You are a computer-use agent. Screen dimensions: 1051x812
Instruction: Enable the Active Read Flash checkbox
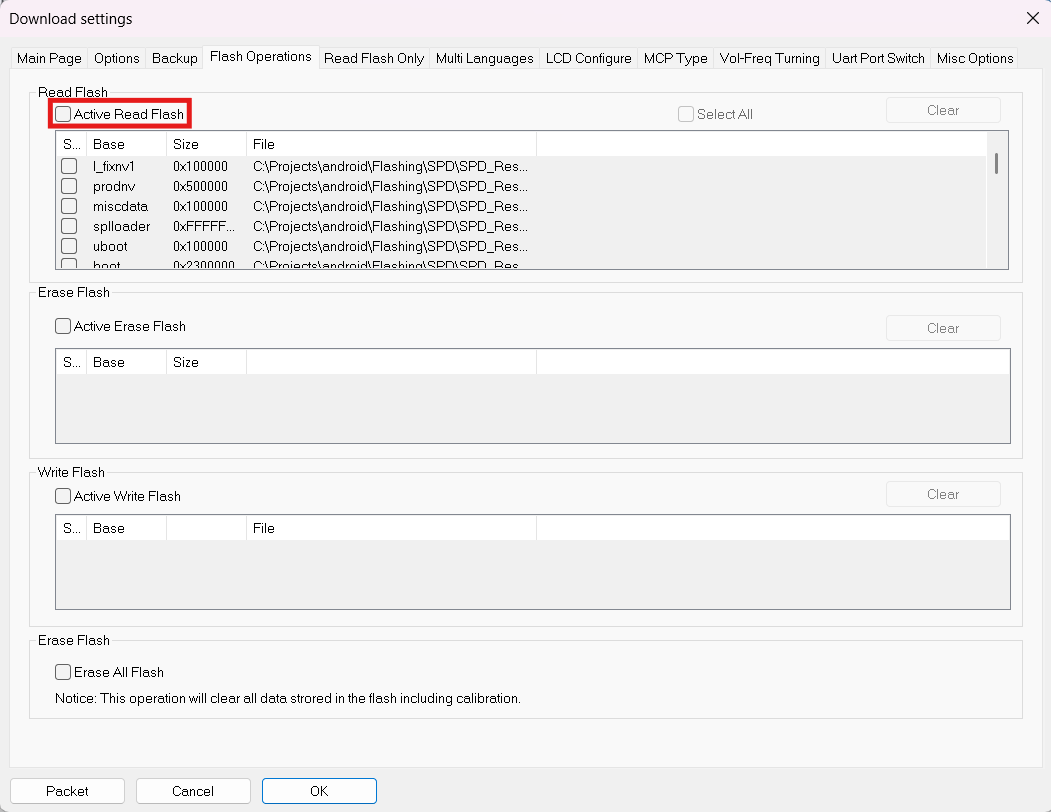coord(64,114)
